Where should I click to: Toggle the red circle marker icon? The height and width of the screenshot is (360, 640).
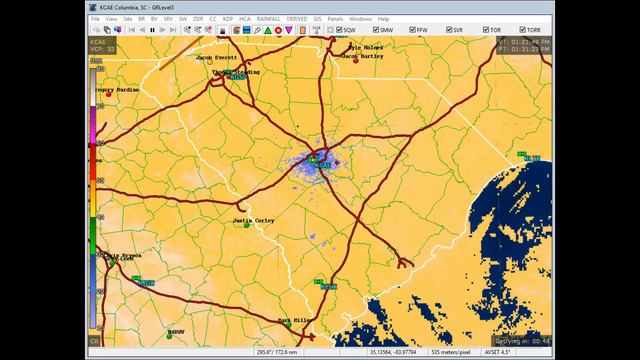point(278,30)
